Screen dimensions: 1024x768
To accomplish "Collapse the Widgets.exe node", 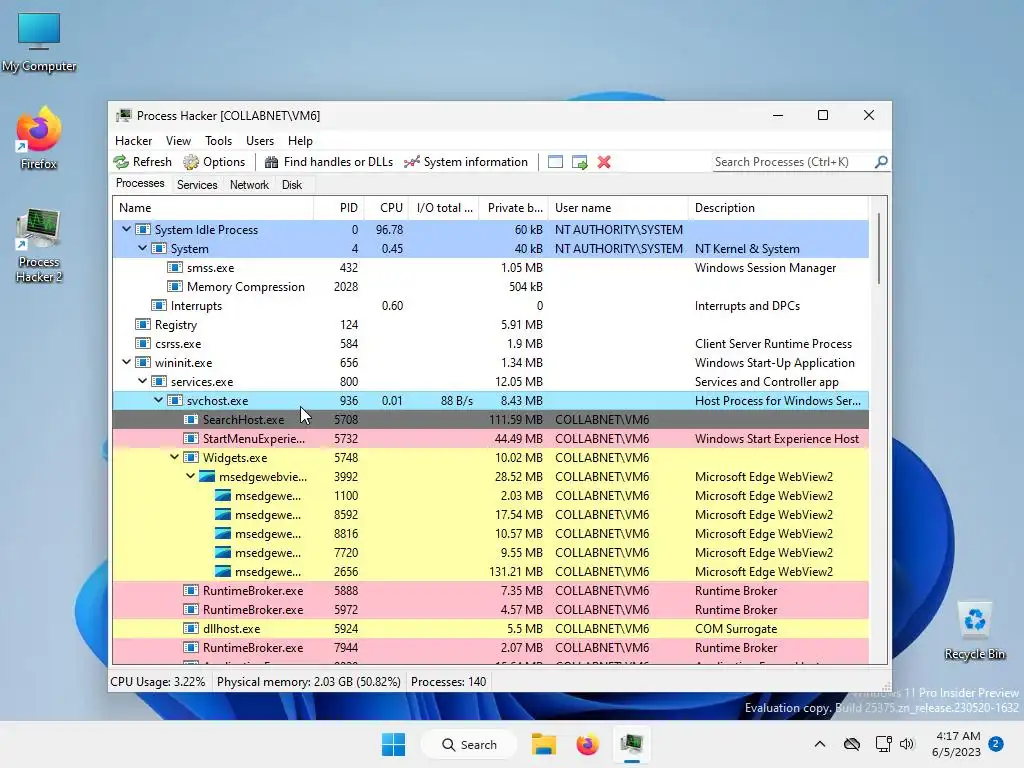I will [174, 457].
